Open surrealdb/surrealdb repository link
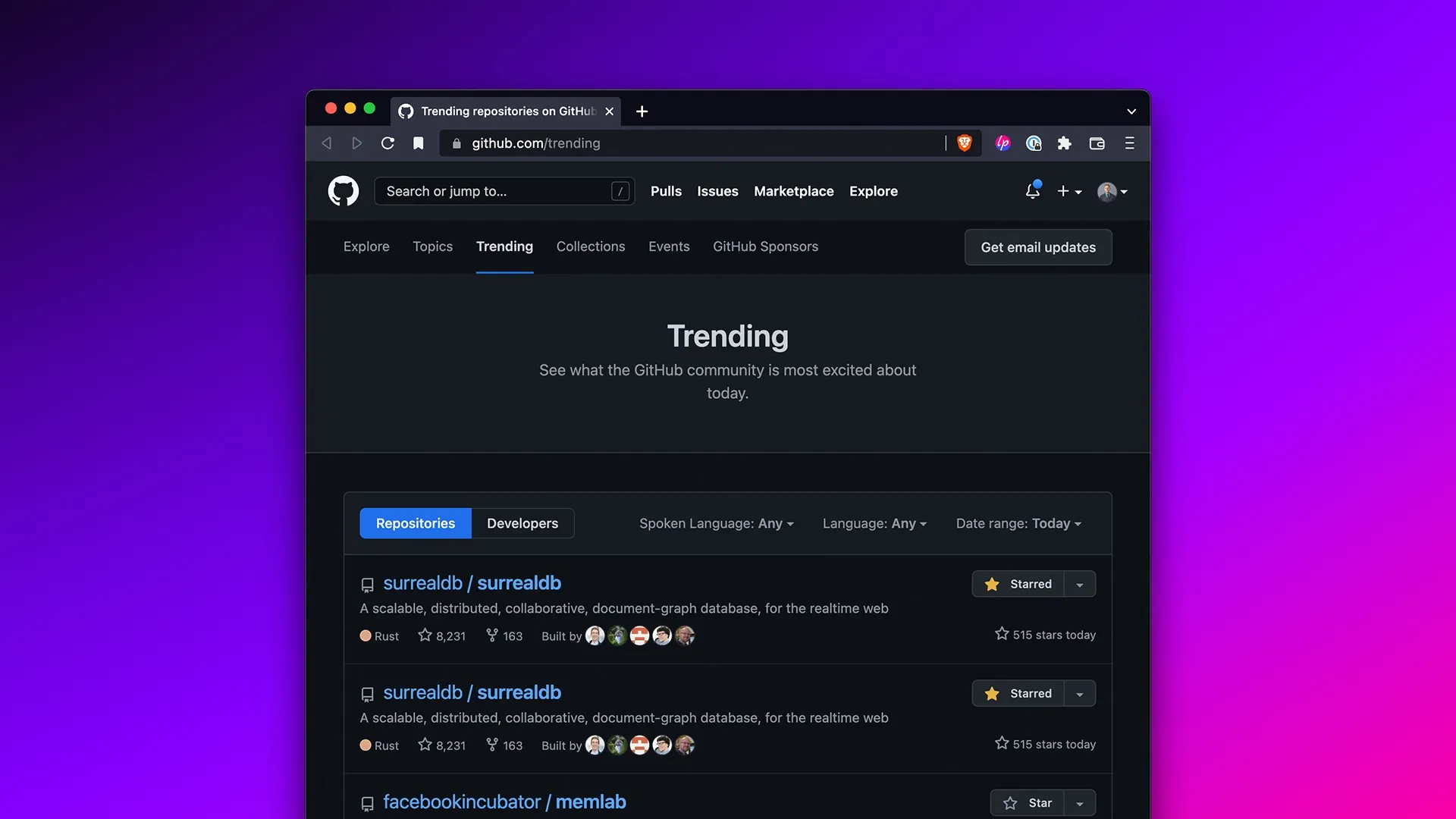The width and height of the screenshot is (1456, 819). point(471,582)
